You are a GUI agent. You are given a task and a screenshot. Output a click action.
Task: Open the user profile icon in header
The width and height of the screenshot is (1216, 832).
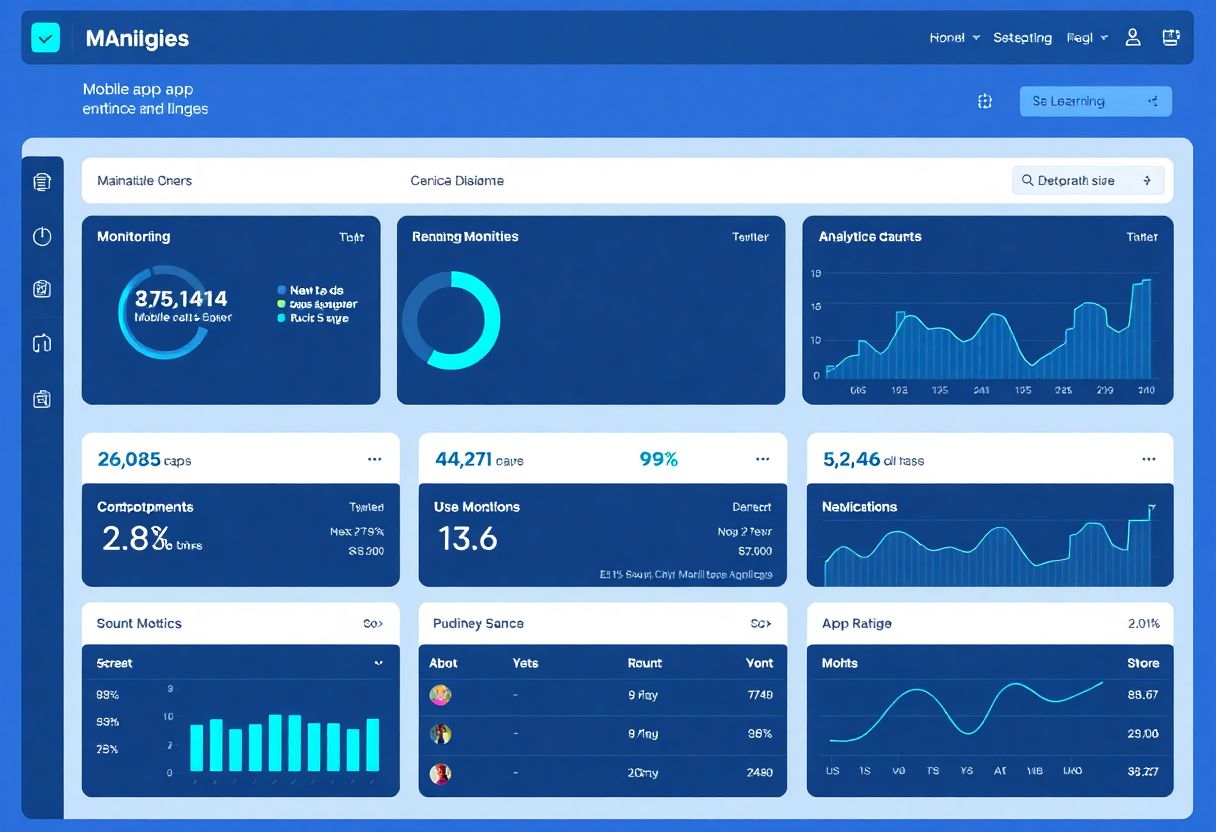(1133, 38)
